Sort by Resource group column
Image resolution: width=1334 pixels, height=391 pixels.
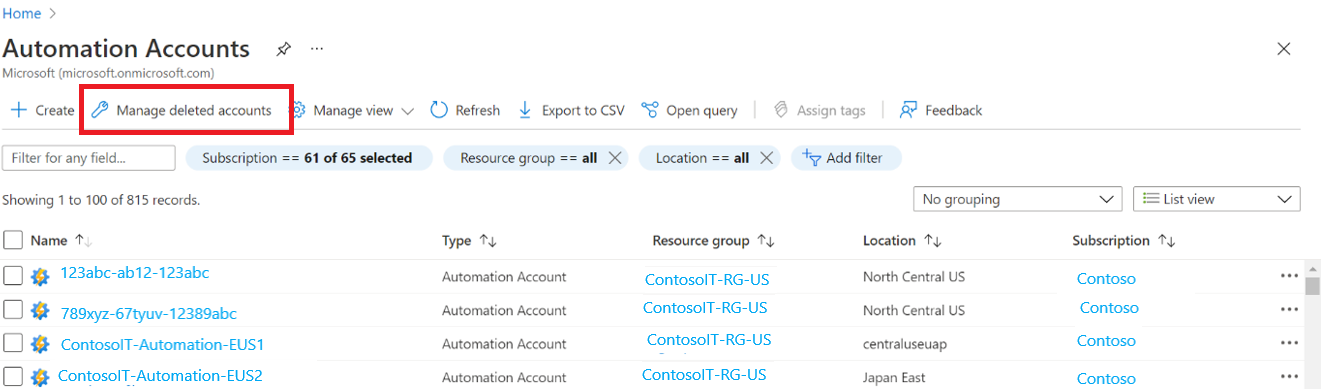pos(714,241)
